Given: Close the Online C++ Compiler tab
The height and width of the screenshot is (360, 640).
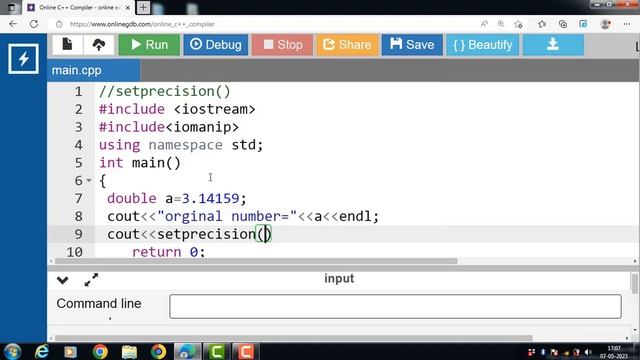Looking at the screenshot, I should 127,7.
